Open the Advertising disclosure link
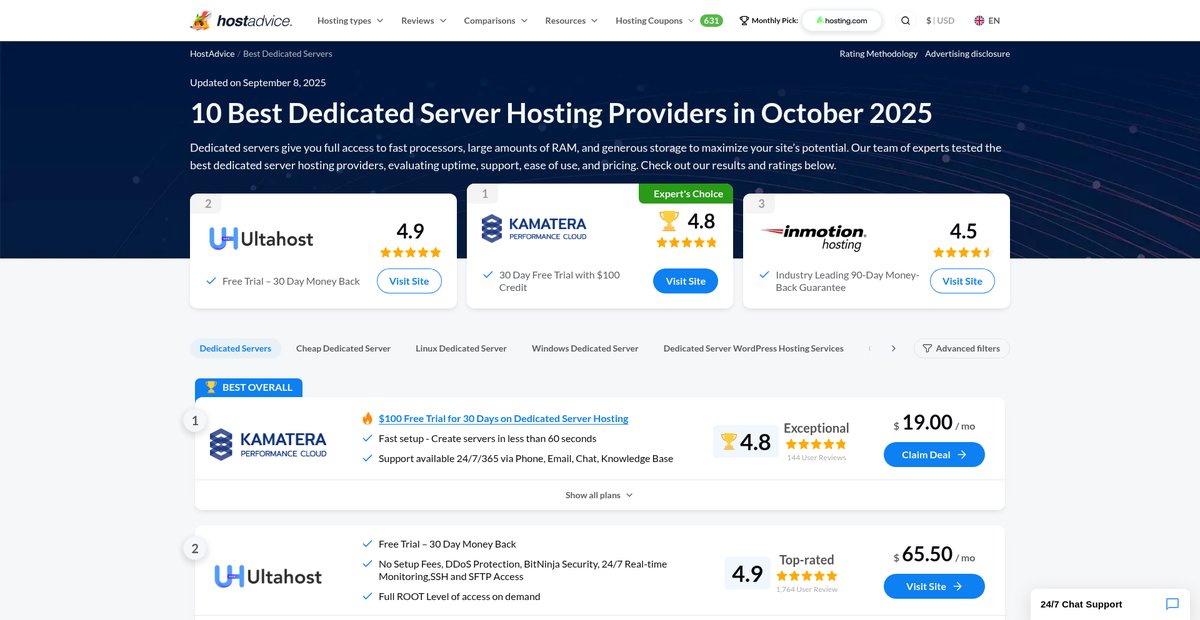The image size is (1200, 620). click(967, 53)
